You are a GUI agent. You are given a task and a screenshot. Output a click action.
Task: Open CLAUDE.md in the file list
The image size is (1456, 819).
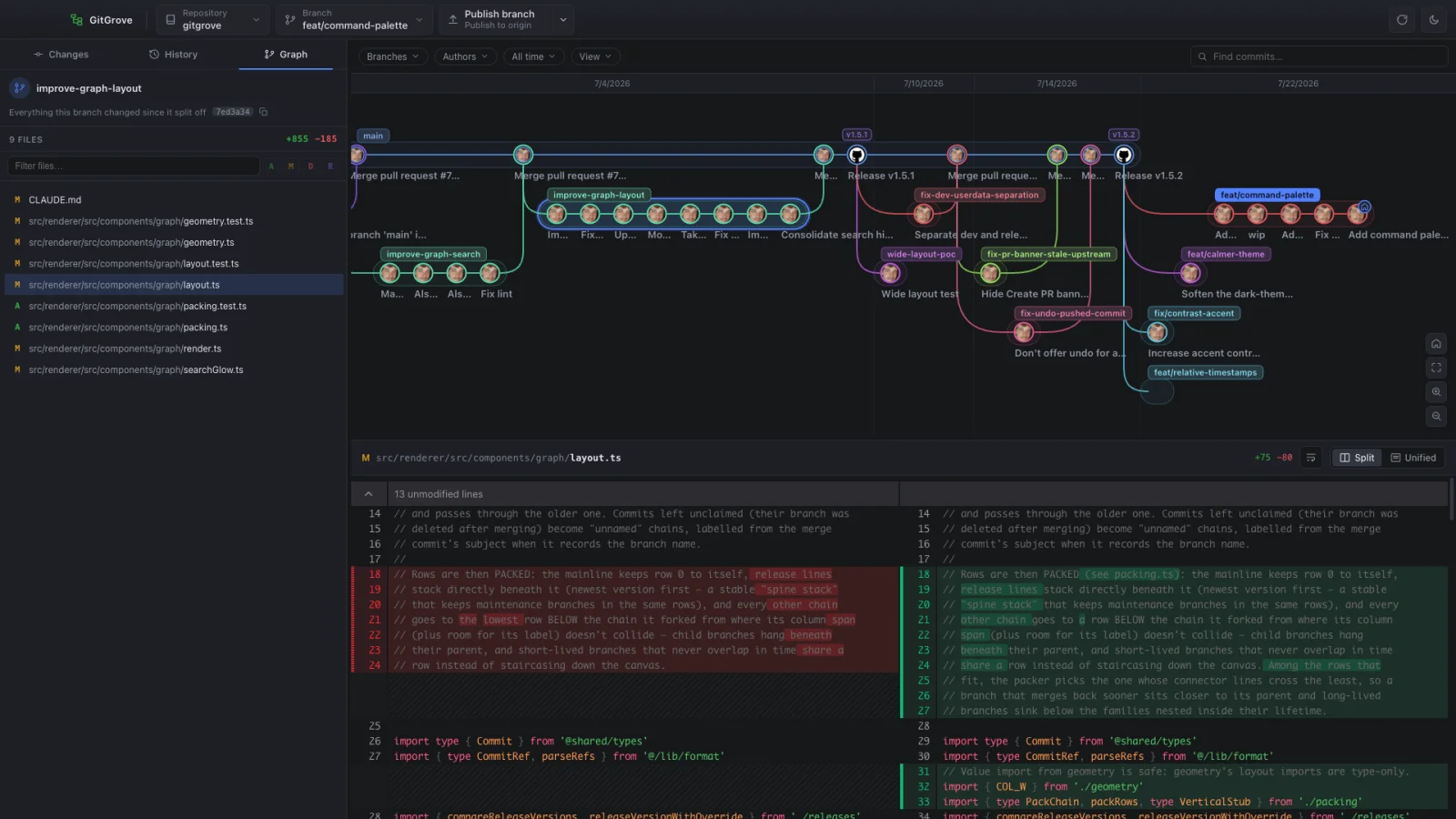coord(173,200)
